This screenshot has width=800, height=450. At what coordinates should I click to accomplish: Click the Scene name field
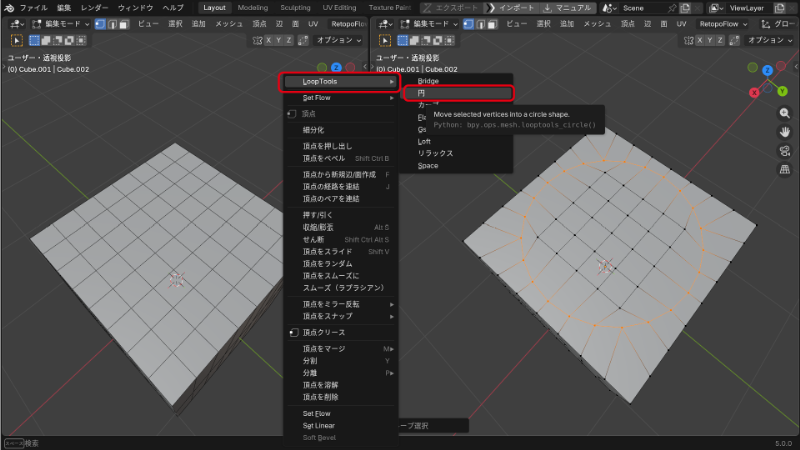coord(643,8)
